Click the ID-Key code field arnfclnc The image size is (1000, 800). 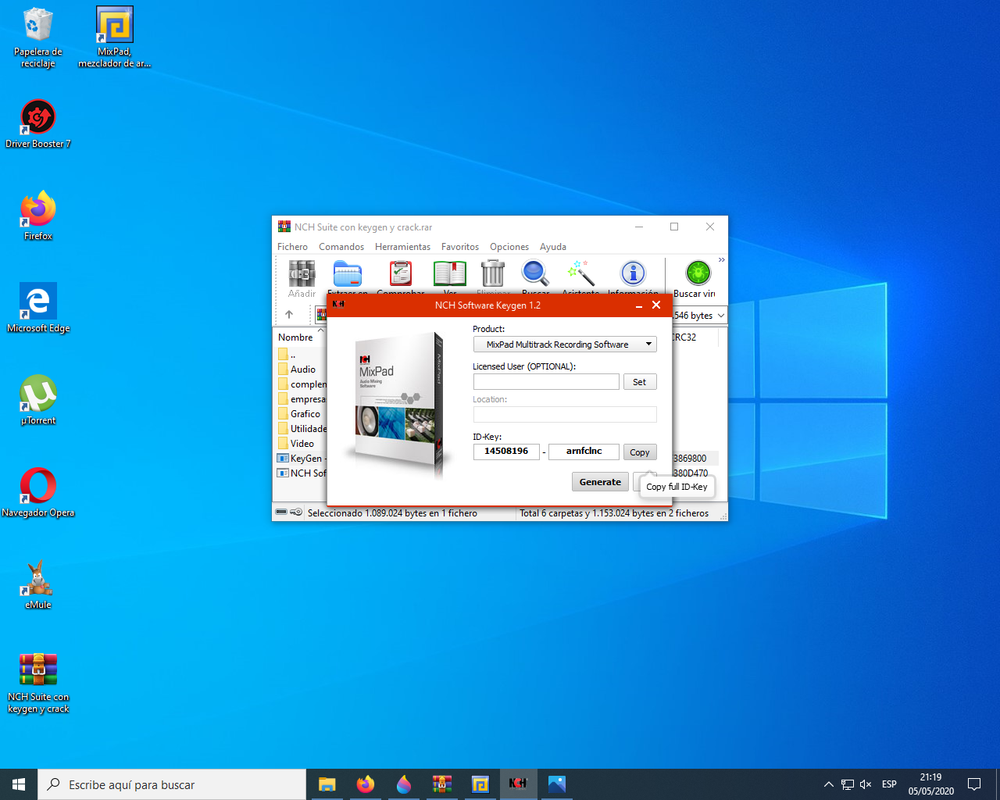pyautogui.click(x=584, y=451)
